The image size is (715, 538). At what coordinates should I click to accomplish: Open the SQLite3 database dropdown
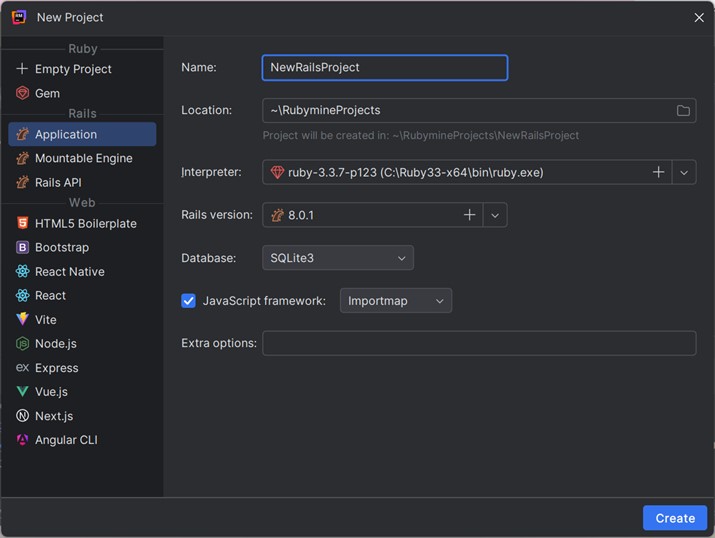337,258
